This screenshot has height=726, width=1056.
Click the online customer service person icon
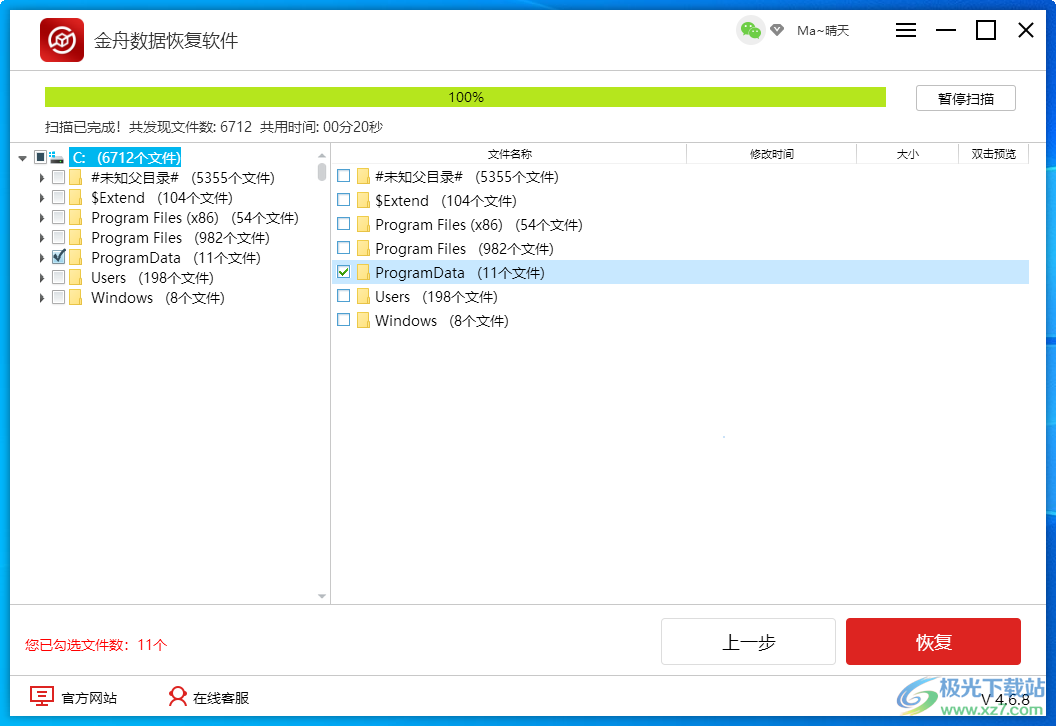178,696
